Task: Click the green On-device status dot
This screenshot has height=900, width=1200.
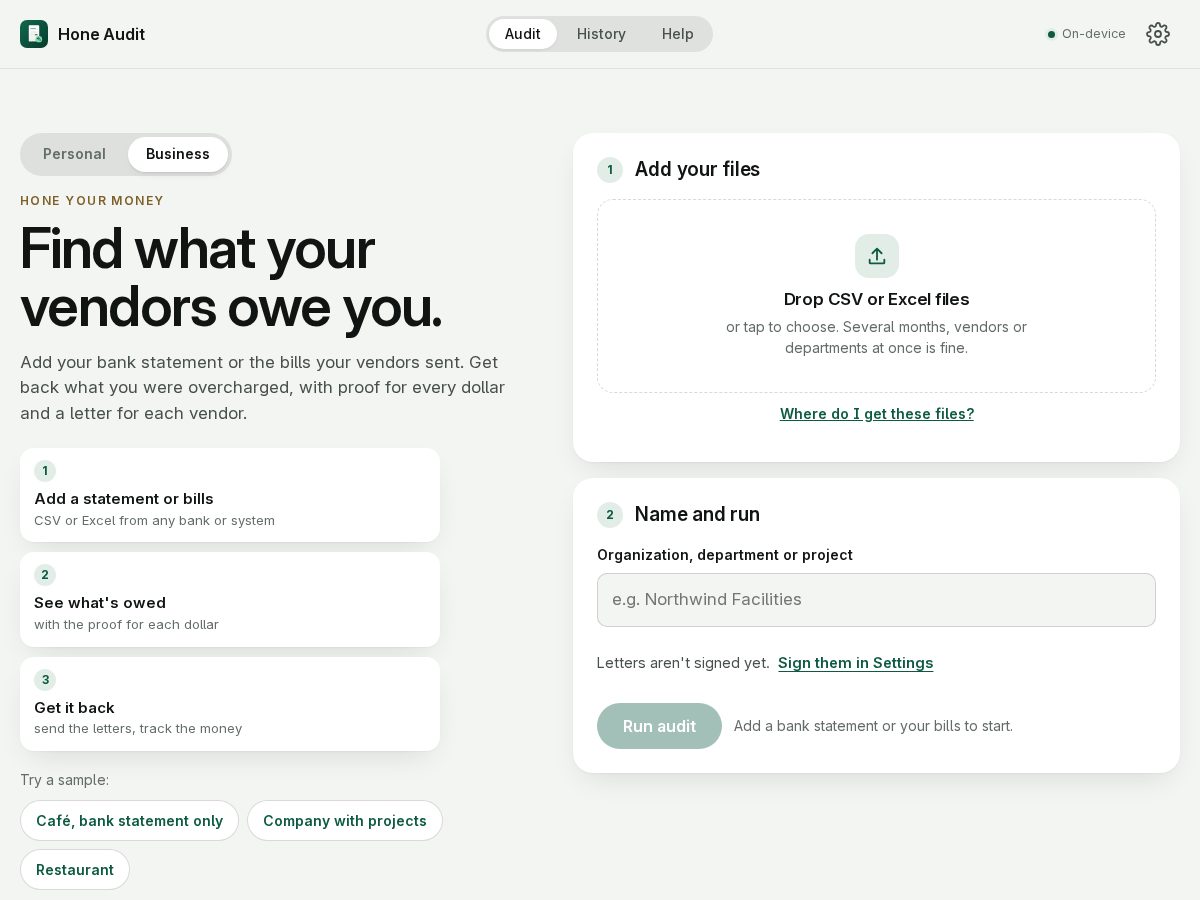Action: point(1051,34)
